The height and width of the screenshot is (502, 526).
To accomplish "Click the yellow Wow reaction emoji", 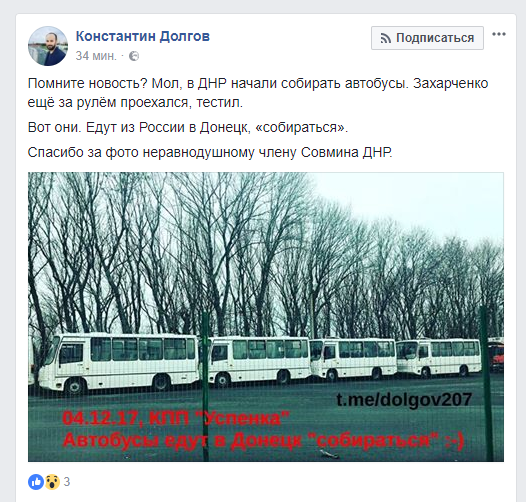I will click(52, 482).
